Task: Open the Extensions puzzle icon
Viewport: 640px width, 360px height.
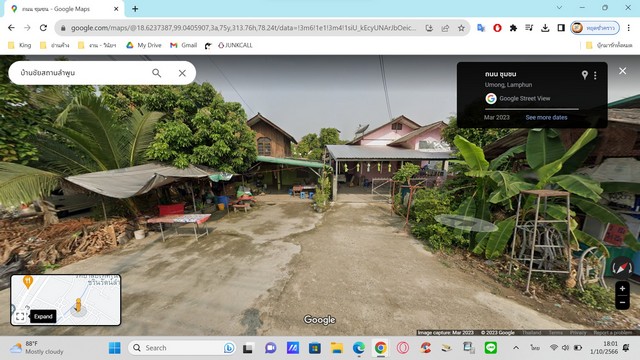Action: coord(513,28)
